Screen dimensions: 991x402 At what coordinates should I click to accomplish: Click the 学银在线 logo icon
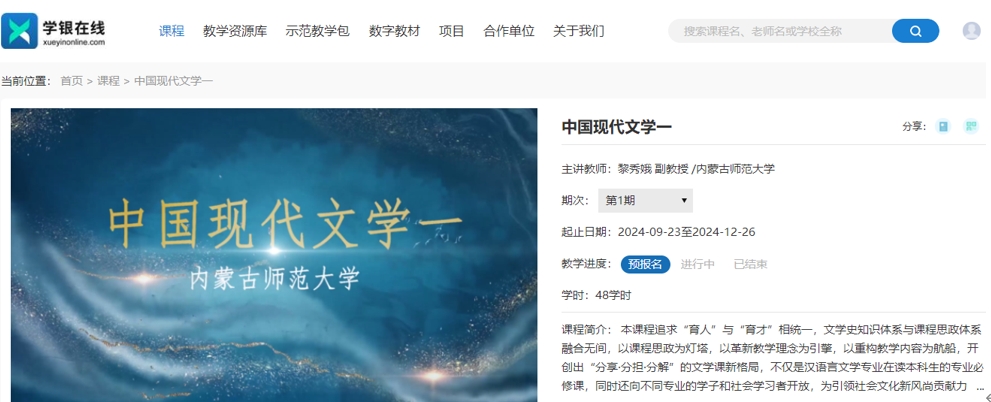(20, 30)
